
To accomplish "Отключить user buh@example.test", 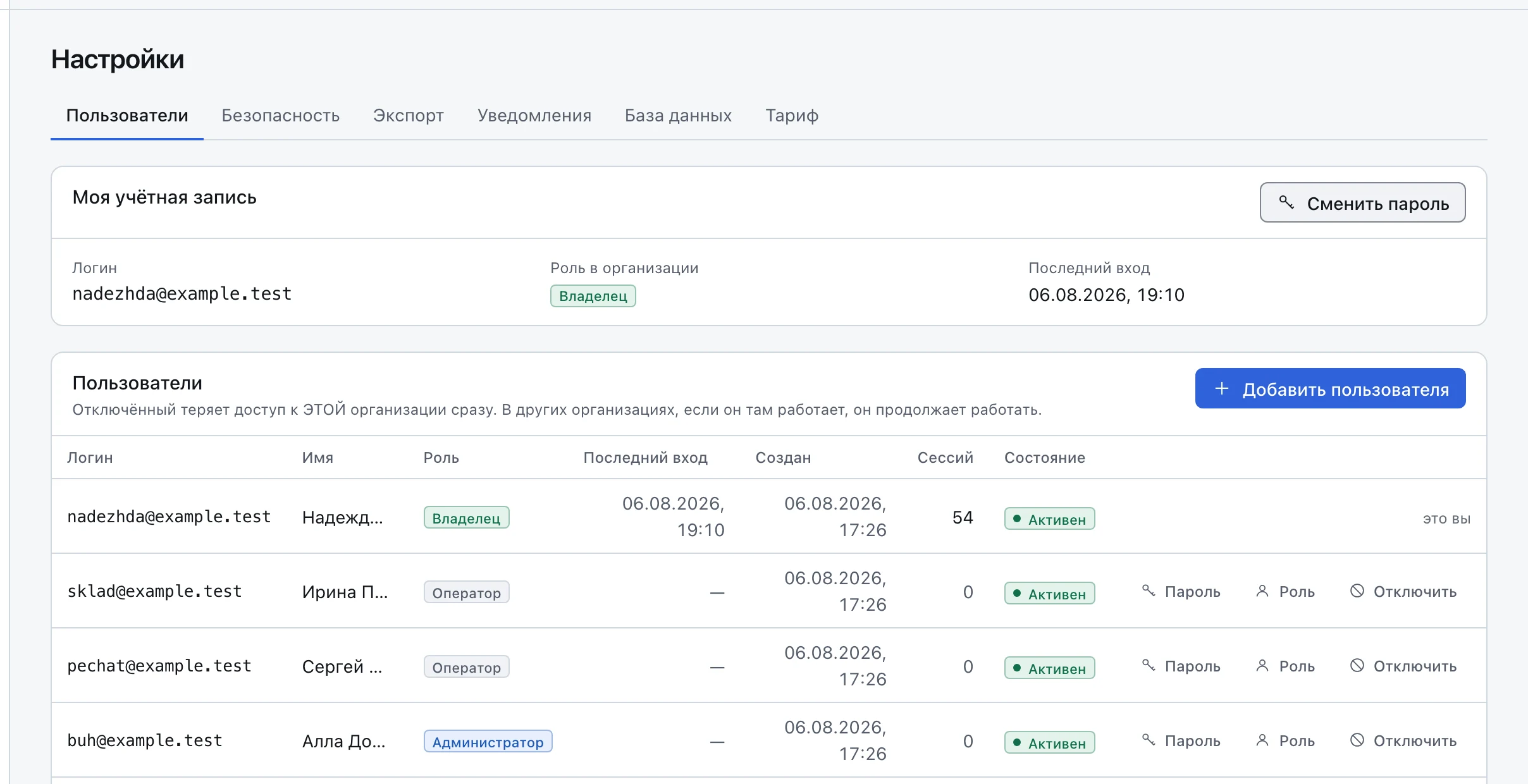I will tap(1403, 740).
